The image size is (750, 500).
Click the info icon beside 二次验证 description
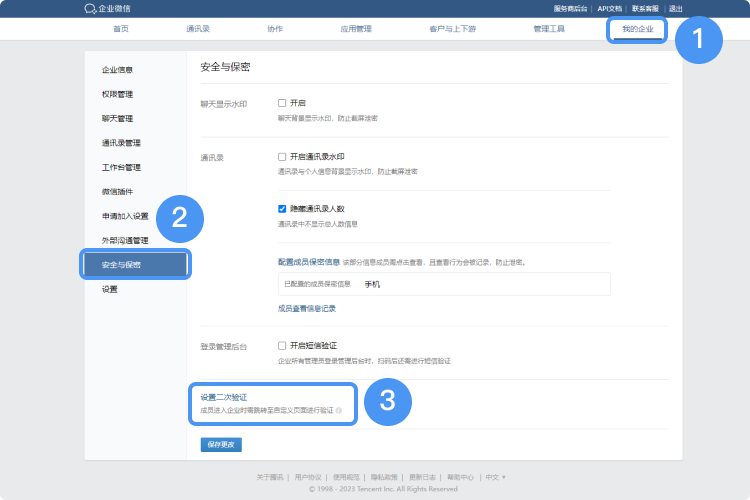[339, 411]
